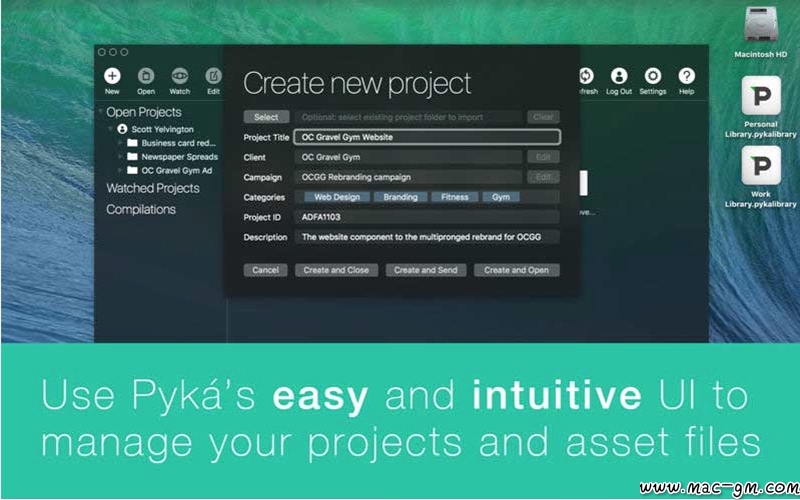Click the Campaign field OCGG Rebranding campaign

pyautogui.click(x=408, y=177)
